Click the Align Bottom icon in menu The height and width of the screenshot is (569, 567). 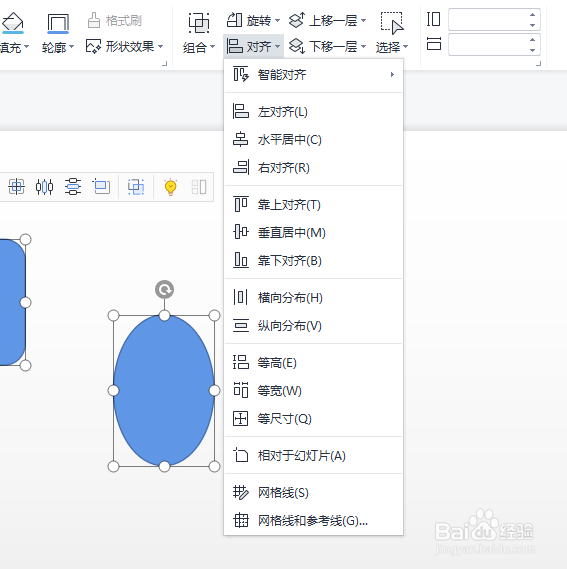point(241,260)
